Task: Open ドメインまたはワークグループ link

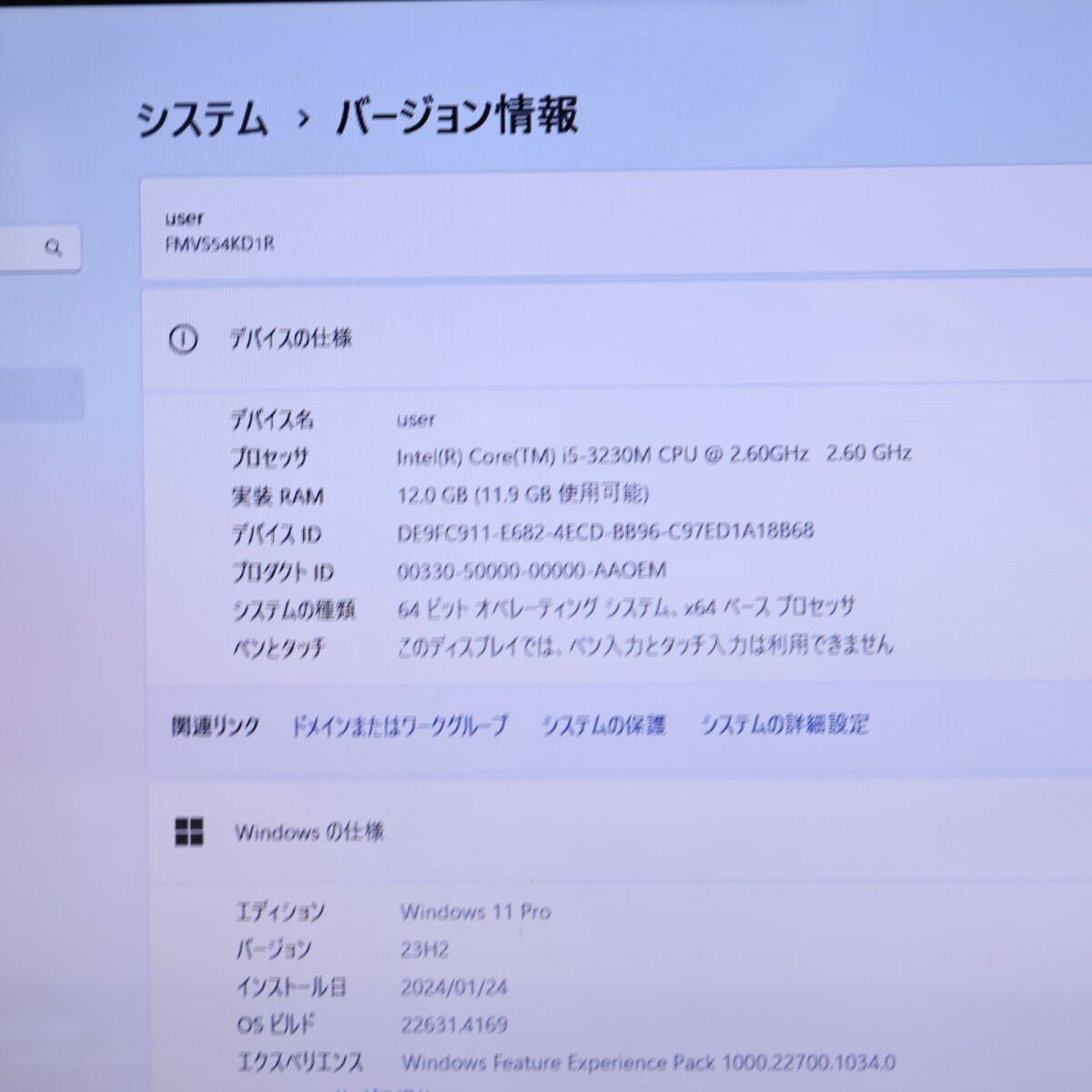Action: click(399, 725)
